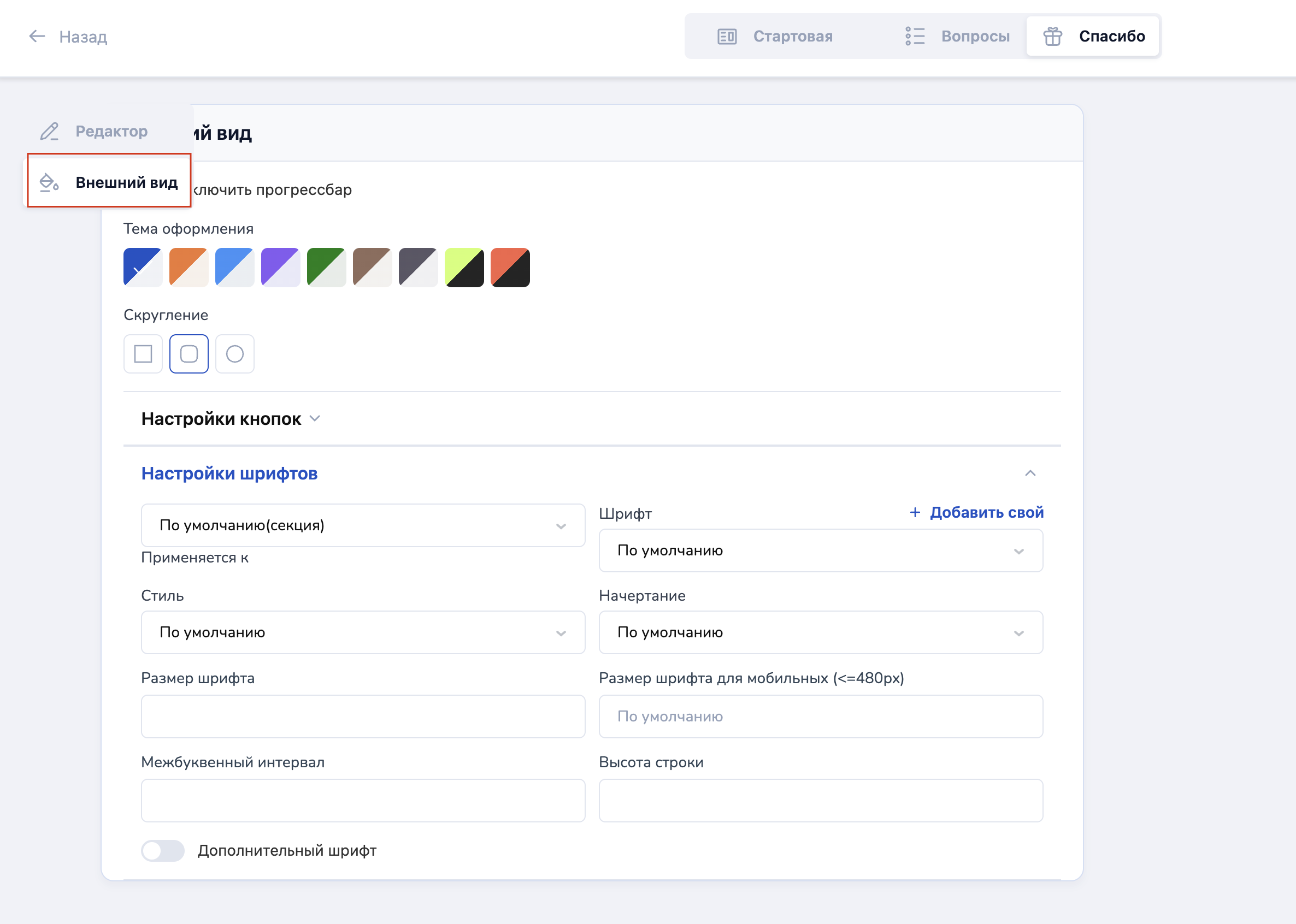Open the Начертание dropdown
The width and height of the screenshot is (1296, 924).
click(x=820, y=632)
